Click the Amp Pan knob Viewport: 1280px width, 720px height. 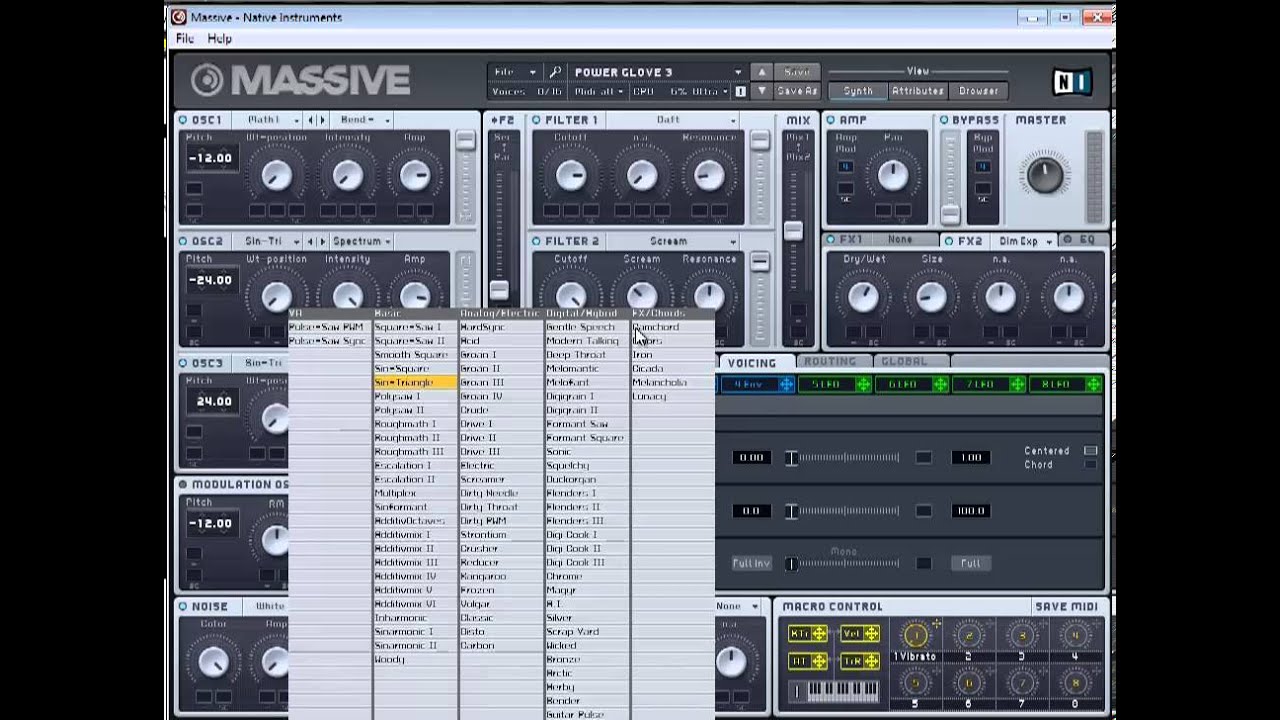(893, 176)
